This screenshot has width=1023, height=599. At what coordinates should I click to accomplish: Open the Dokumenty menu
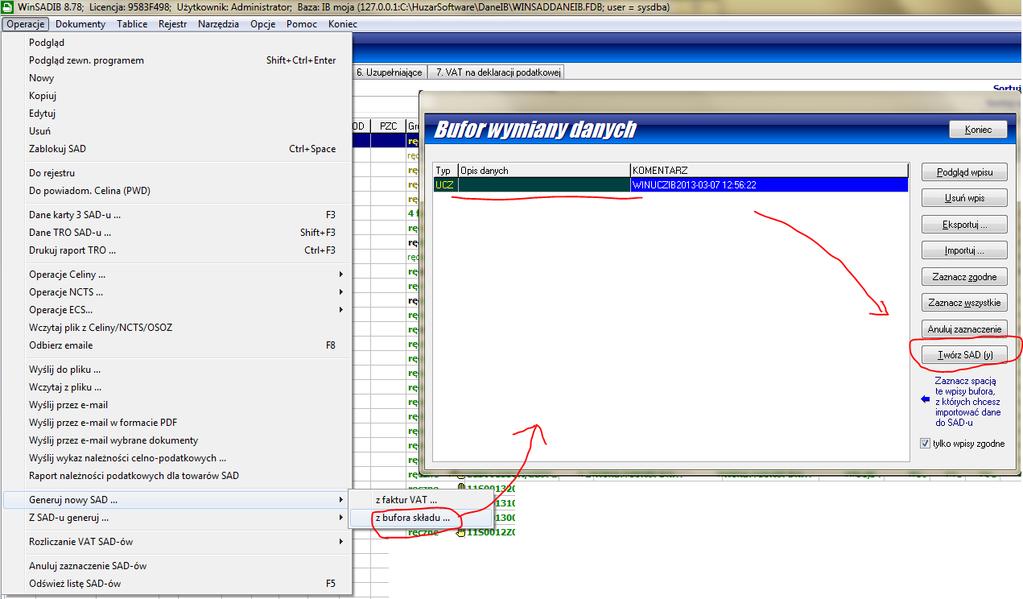[x=80, y=24]
